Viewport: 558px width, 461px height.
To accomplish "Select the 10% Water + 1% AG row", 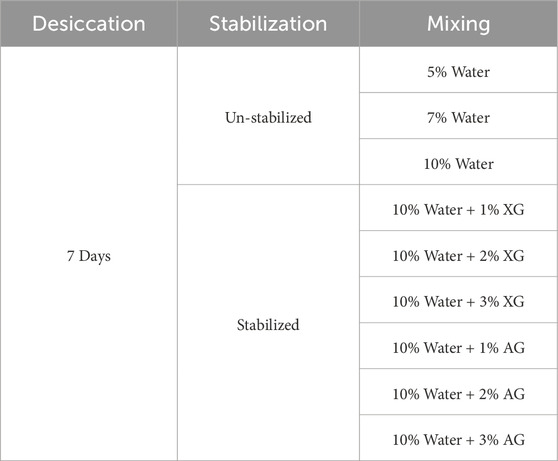I will 458,346.
